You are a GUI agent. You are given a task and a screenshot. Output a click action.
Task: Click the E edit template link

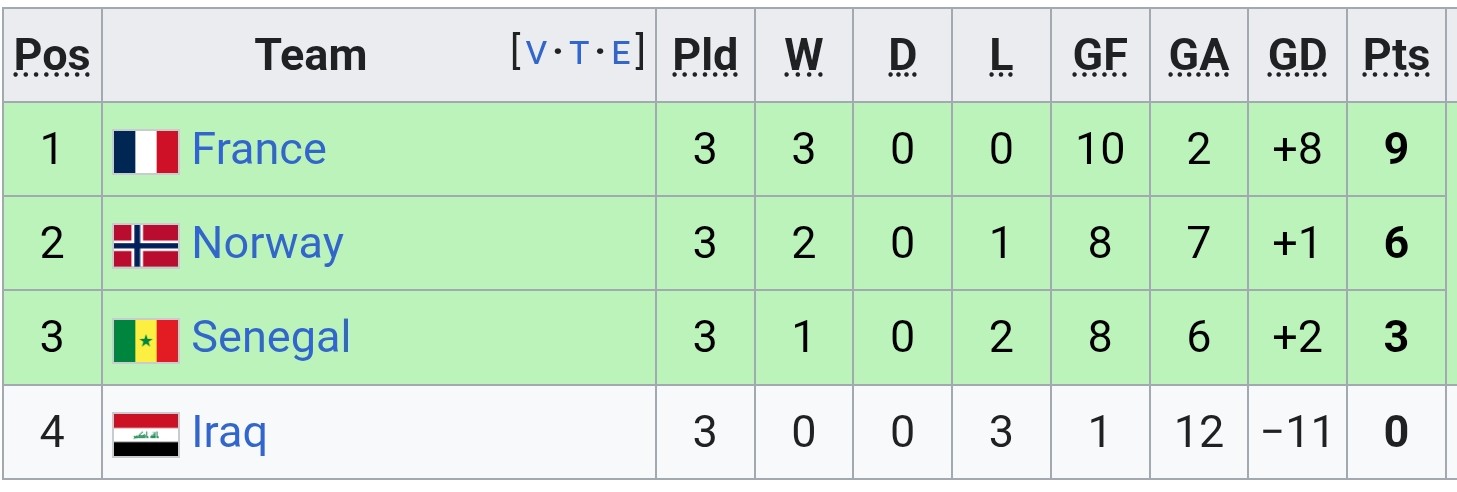[621, 52]
